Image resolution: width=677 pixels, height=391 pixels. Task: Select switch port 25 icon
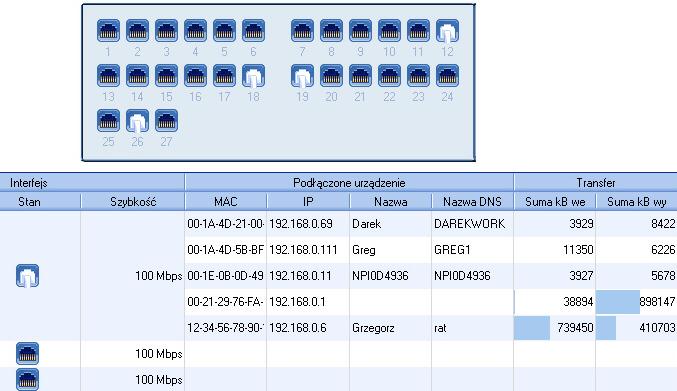click(108, 120)
